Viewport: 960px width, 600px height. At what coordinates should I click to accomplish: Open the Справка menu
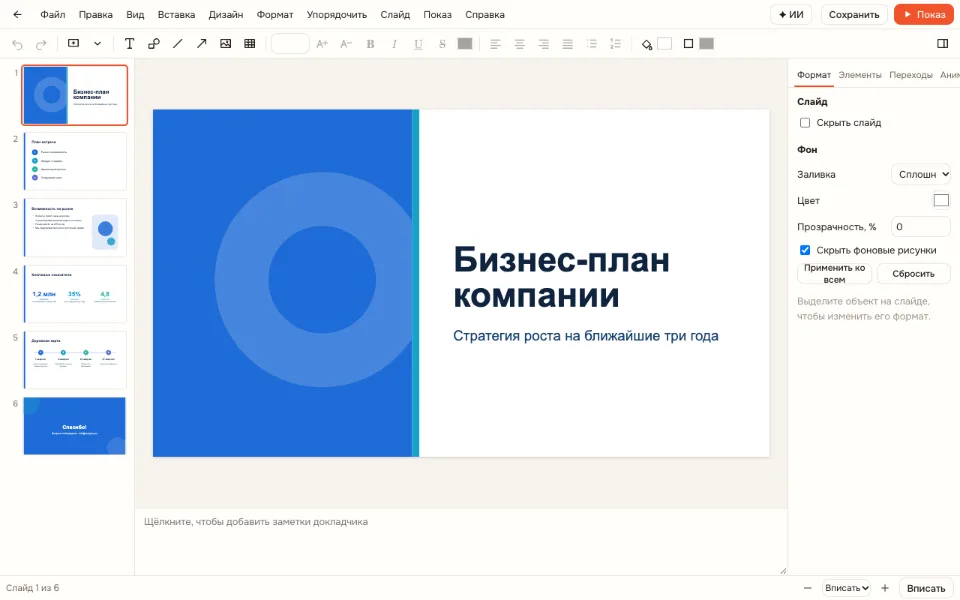(x=485, y=15)
